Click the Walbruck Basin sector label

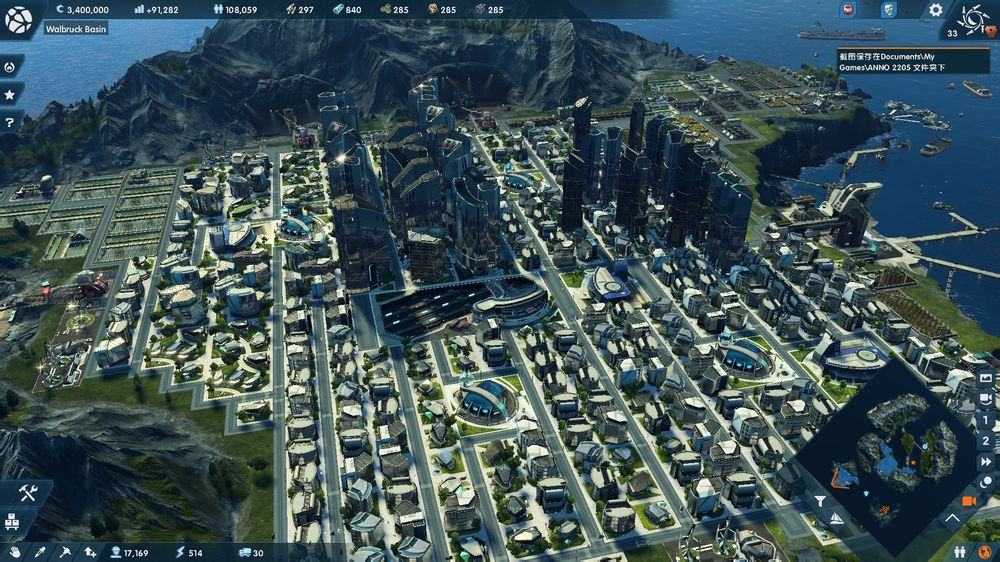coord(76,29)
